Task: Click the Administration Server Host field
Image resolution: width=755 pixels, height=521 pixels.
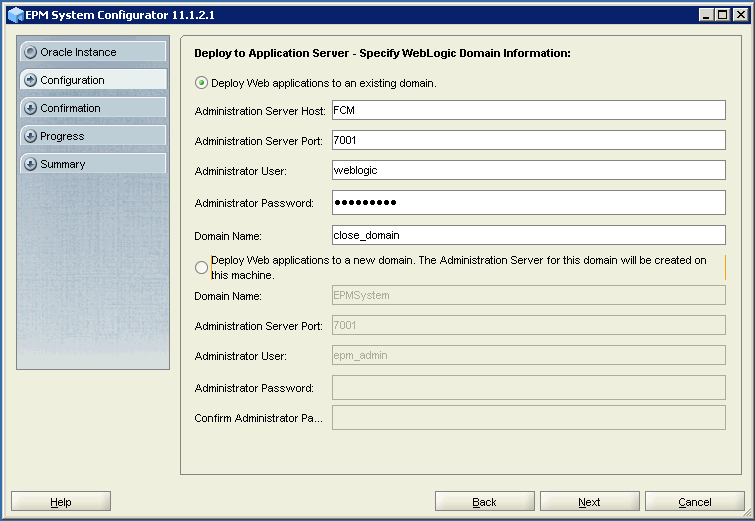Action: (x=527, y=110)
